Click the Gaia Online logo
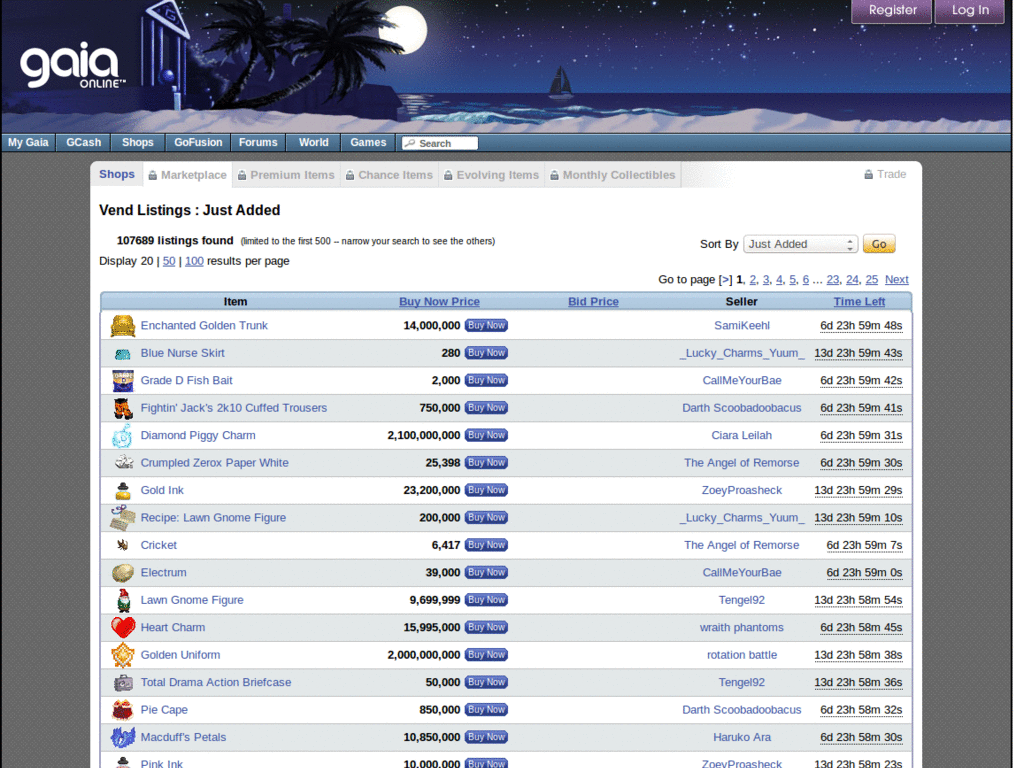 coord(72,65)
